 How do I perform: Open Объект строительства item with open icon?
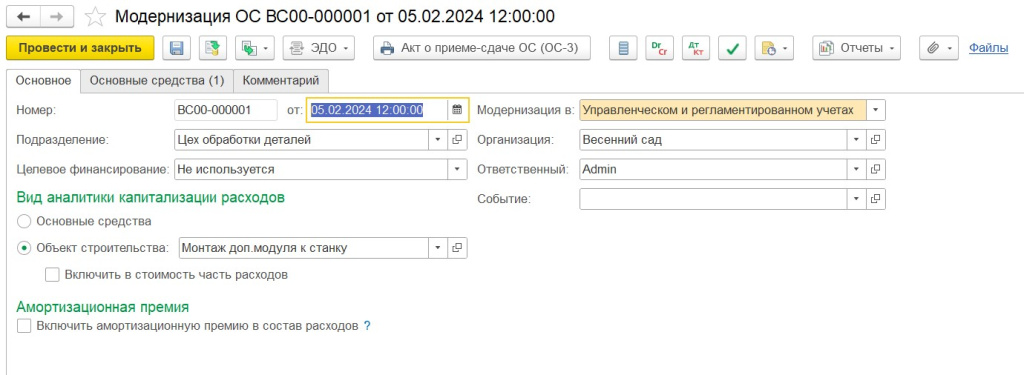(x=458, y=248)
